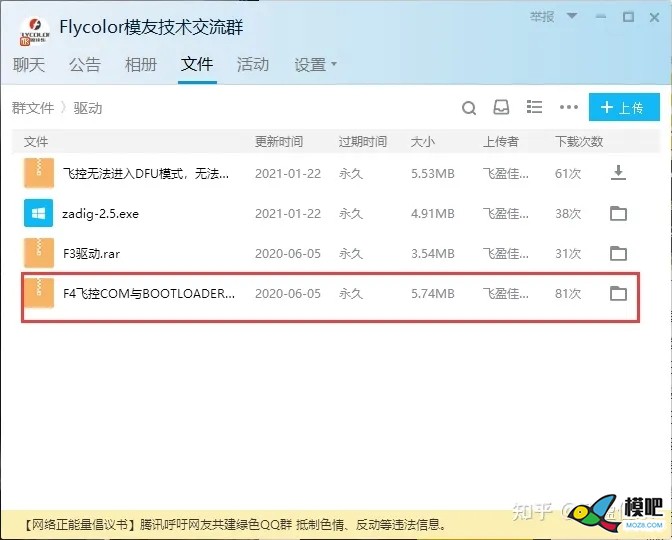This screenshot has height=540, width=672.
Task: Click archive icon of F3驱动.rar
Action: (x=39, y=253)
